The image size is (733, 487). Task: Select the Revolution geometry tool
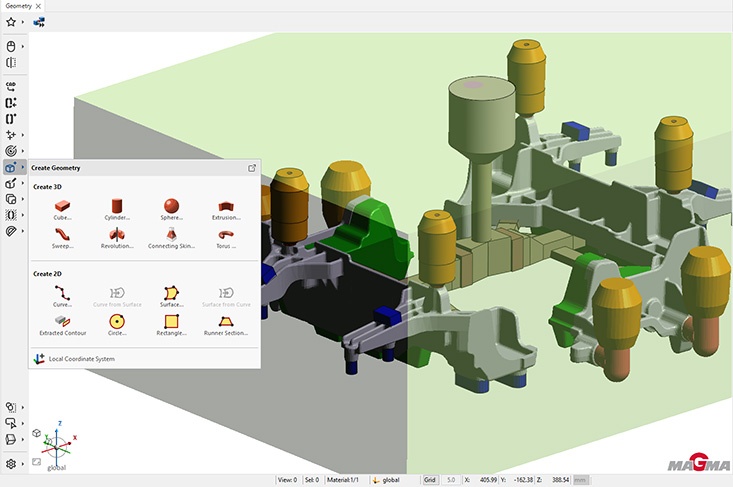tap(117, 235)
